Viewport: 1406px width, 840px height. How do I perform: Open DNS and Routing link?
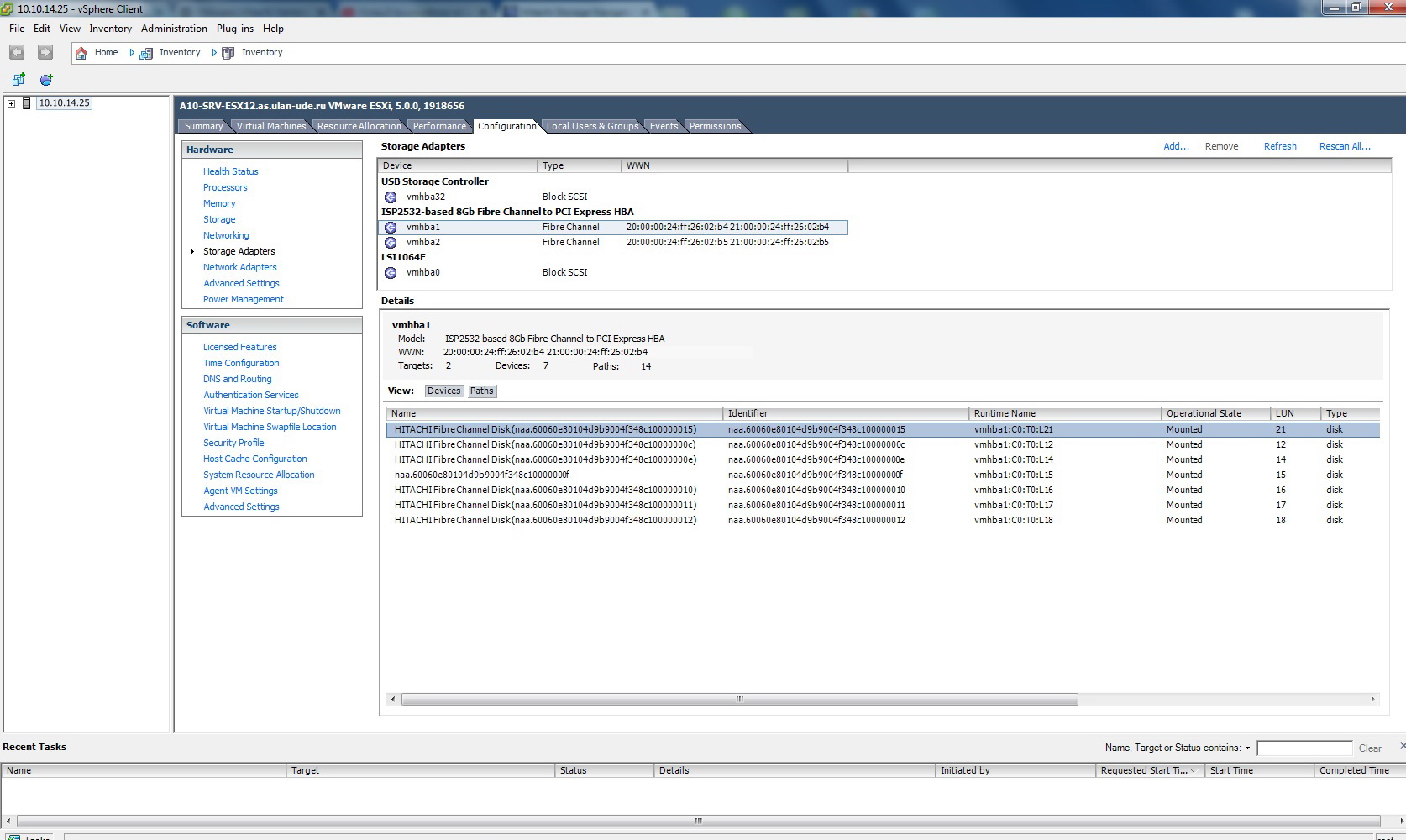tap(237, 379)
